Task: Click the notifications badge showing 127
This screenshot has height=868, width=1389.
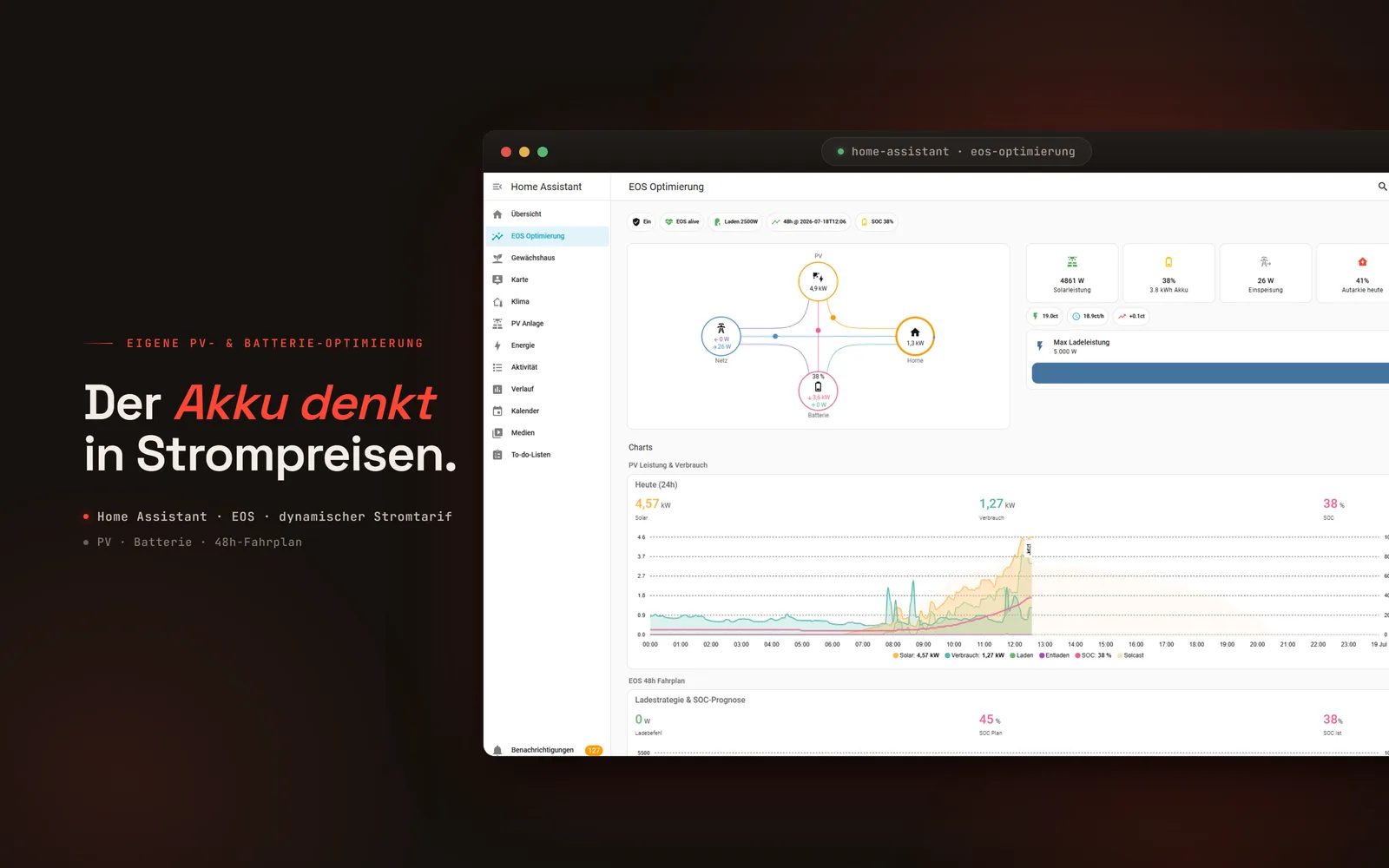Action: 594,750
